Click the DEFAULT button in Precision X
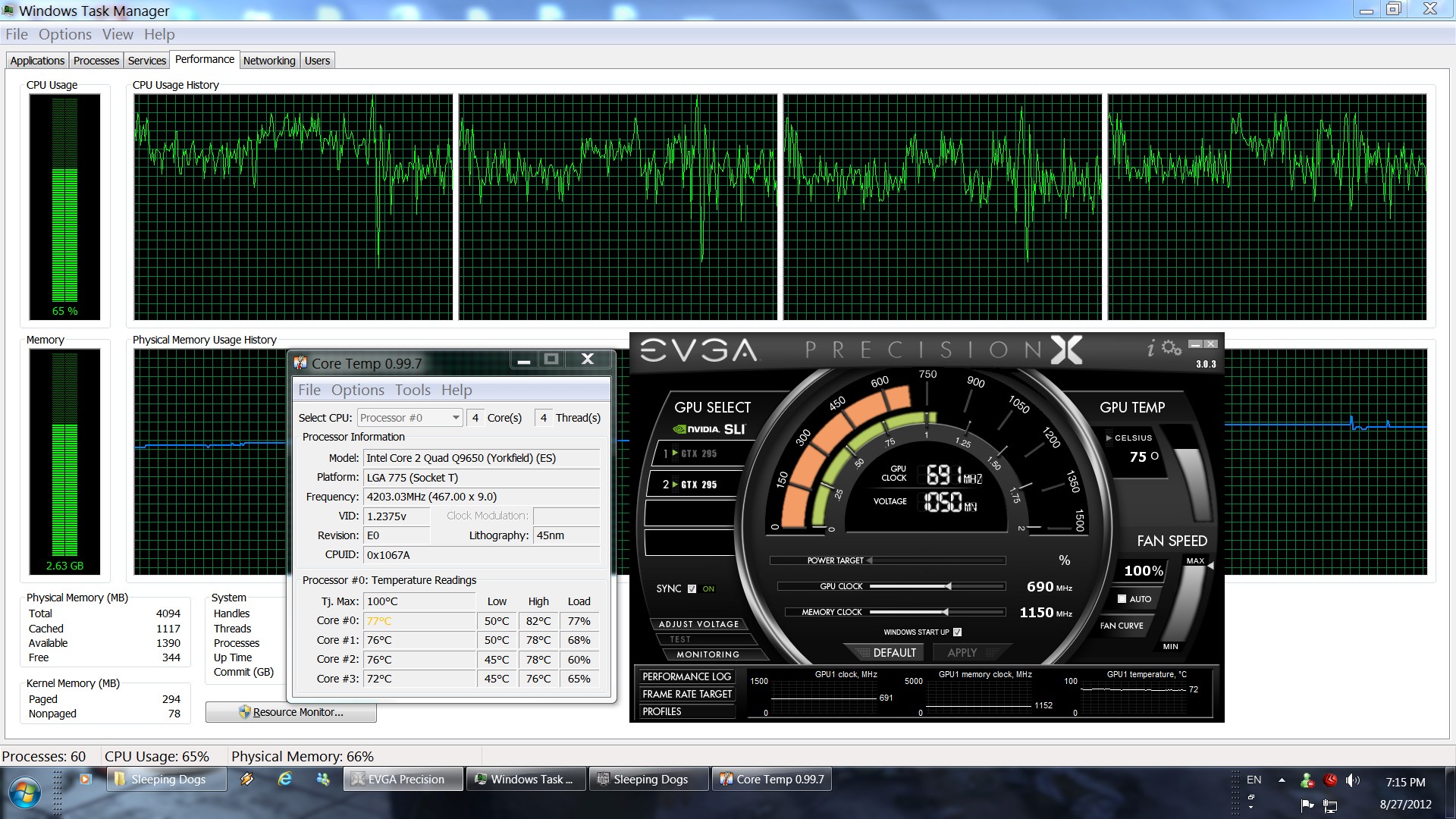Viewport: 1456px width, 819px height. pos(887,652)
